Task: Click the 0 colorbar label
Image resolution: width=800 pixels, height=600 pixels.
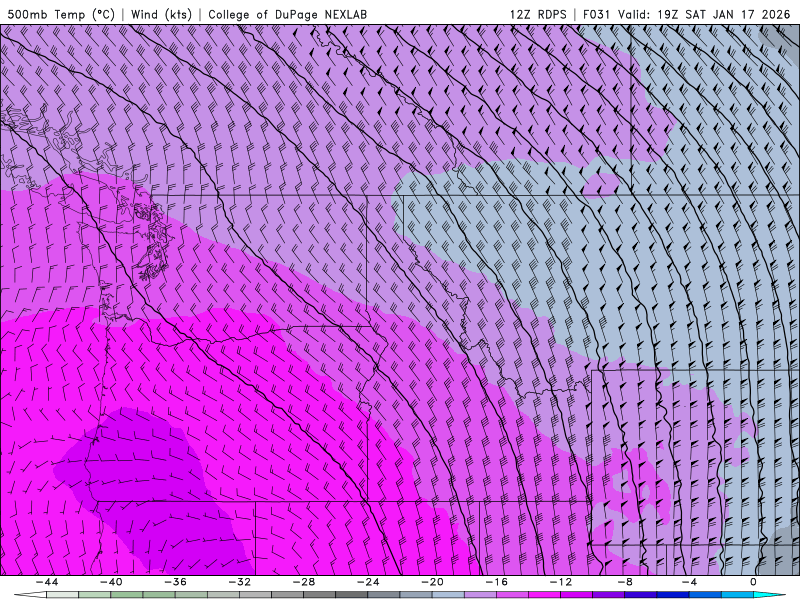Action: point(753,582)
